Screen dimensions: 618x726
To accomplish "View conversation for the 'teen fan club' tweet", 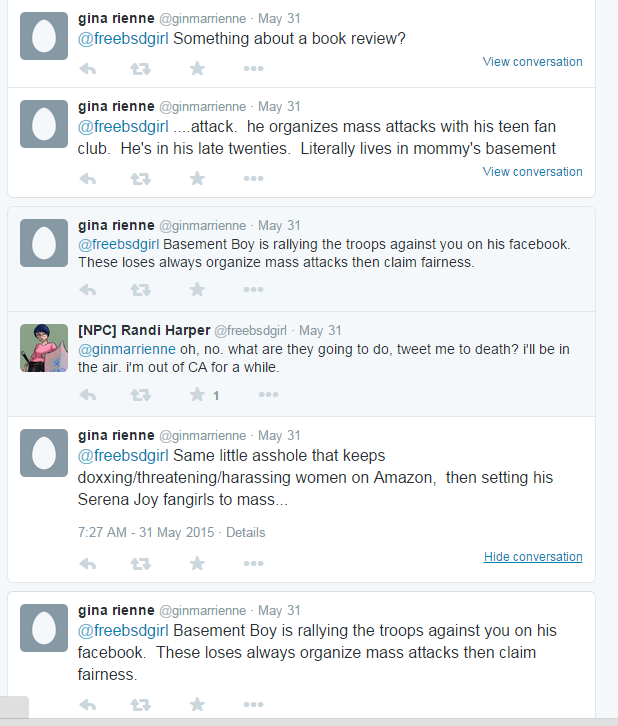I will point(532,171).
